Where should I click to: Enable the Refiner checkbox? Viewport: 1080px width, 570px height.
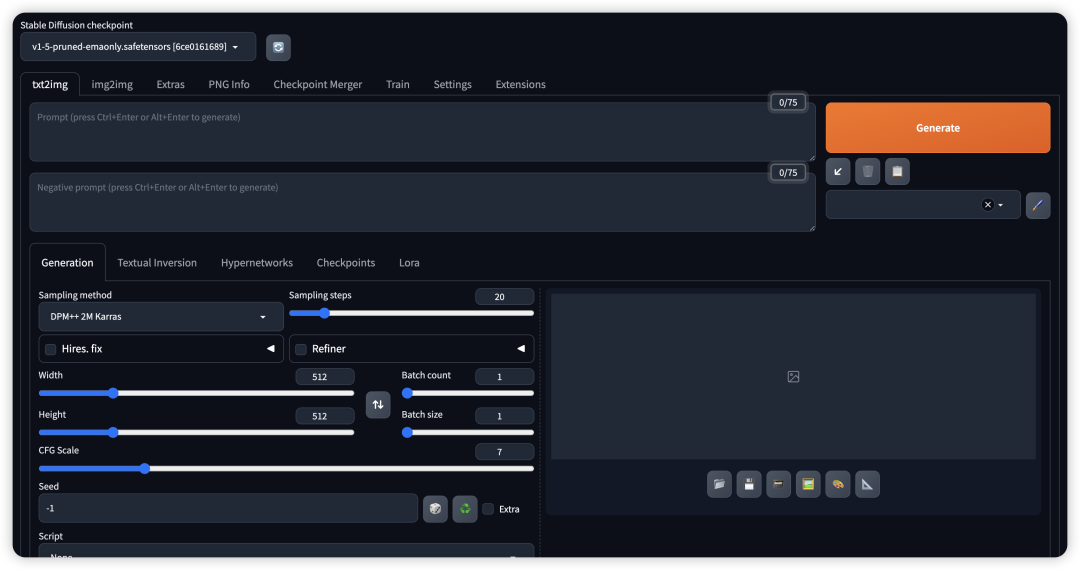pyautogui.click(x=301, y=350)
